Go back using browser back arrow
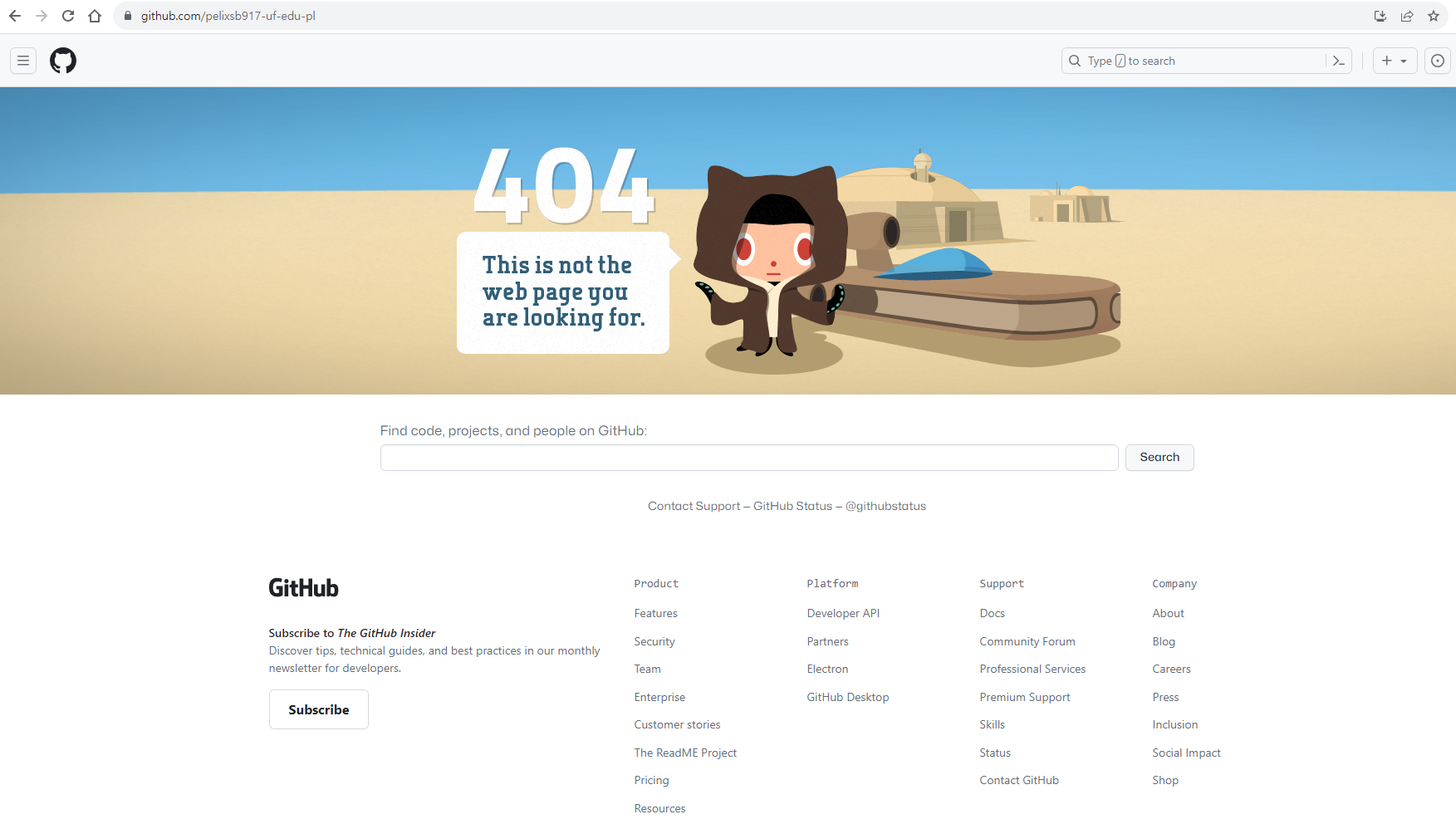This screenshot has height=824, width=1456. 15,16
